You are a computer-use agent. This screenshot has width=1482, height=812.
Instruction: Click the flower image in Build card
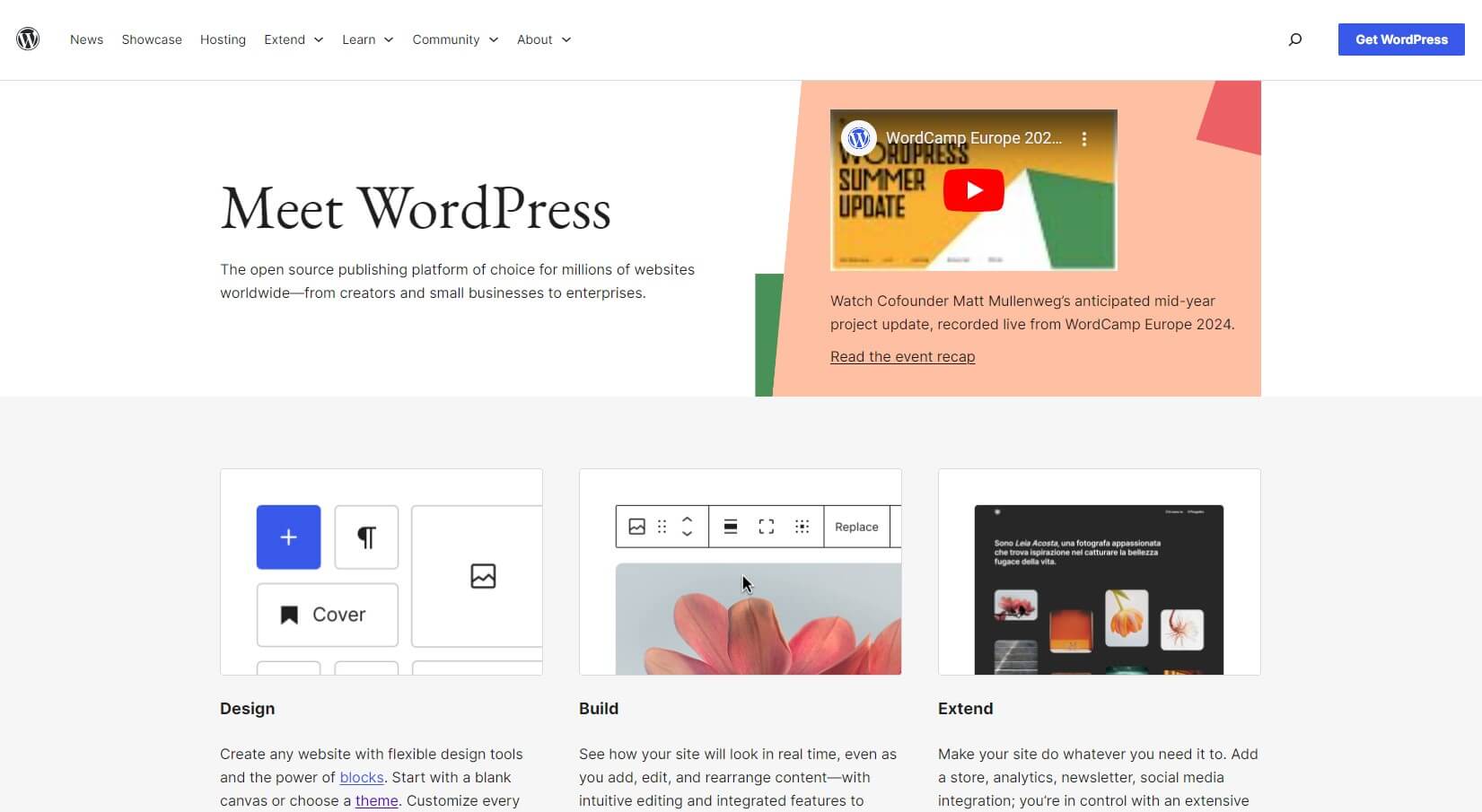[759, 619]
